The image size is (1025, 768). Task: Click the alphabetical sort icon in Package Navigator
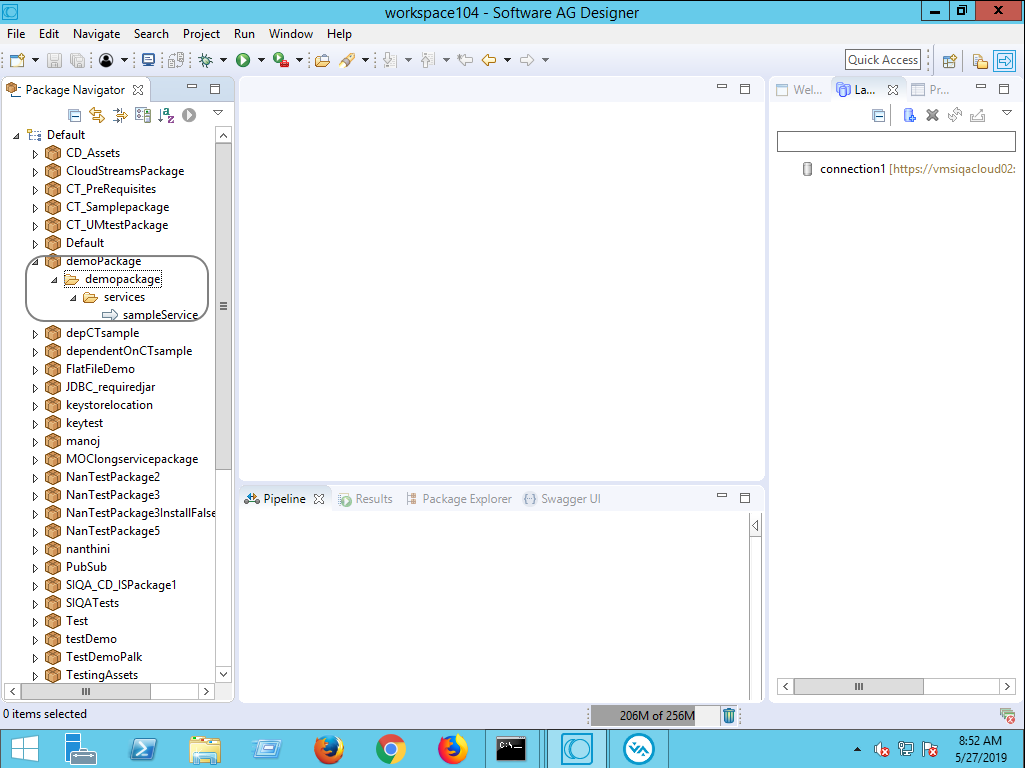point(166,116)
